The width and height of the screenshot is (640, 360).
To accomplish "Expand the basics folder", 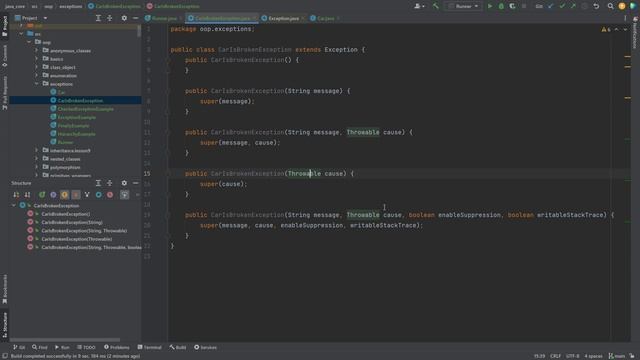I will click(36, 59).
